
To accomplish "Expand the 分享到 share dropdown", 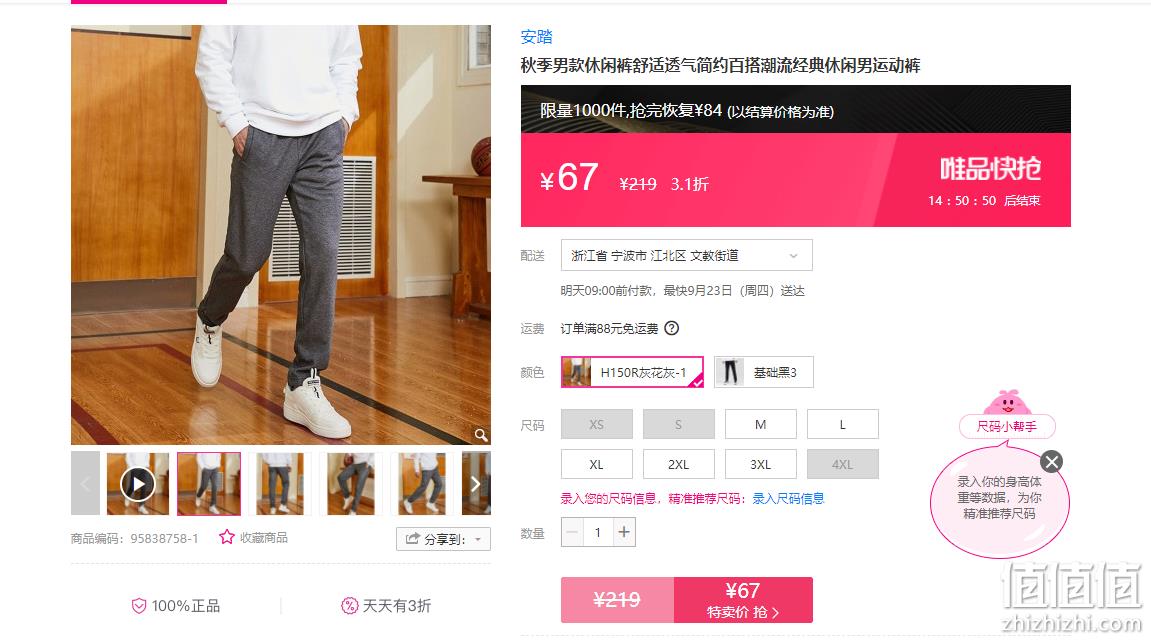I will pos(443,539).
